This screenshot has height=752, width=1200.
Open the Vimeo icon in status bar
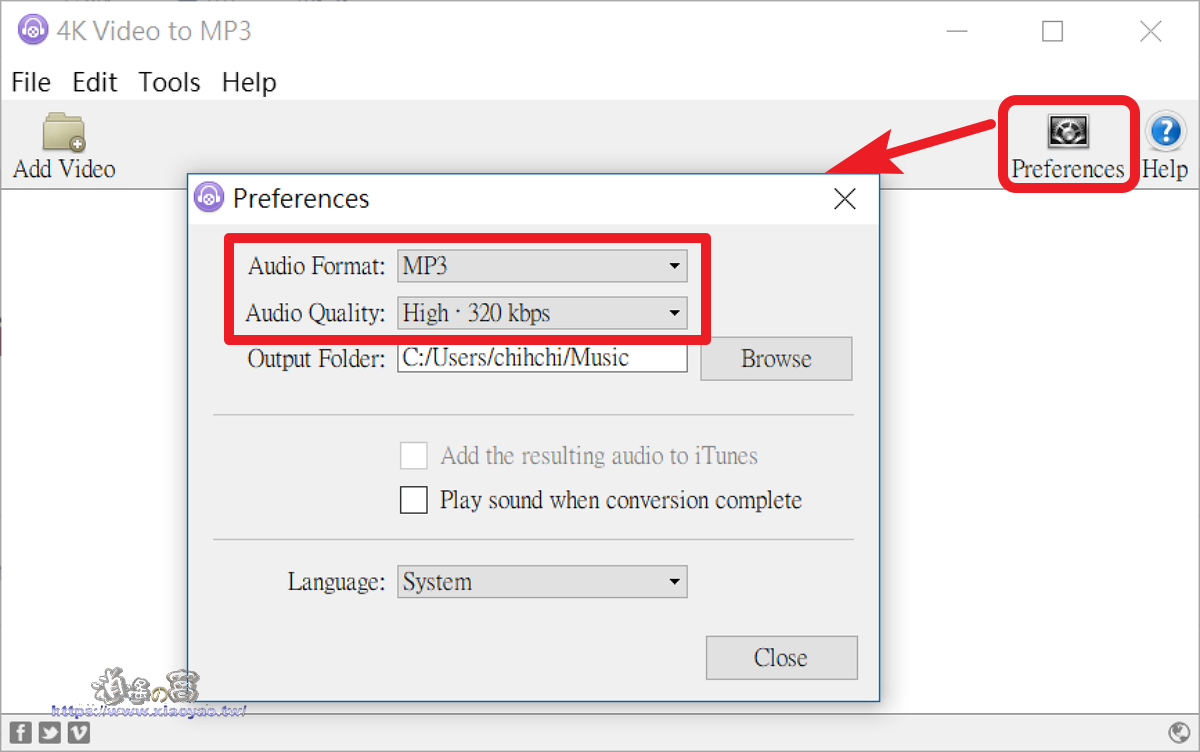pyautogui.click(x=79, y=732)
